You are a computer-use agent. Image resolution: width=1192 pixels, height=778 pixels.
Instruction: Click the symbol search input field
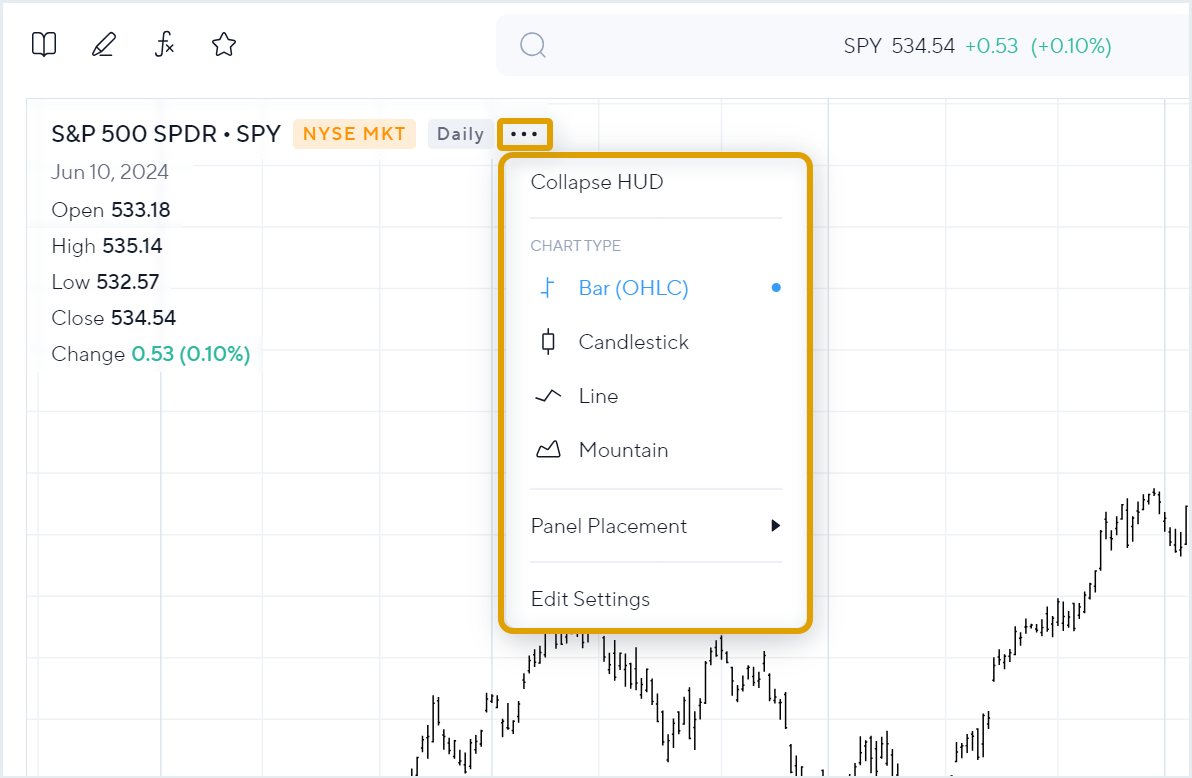click(844, 46)
